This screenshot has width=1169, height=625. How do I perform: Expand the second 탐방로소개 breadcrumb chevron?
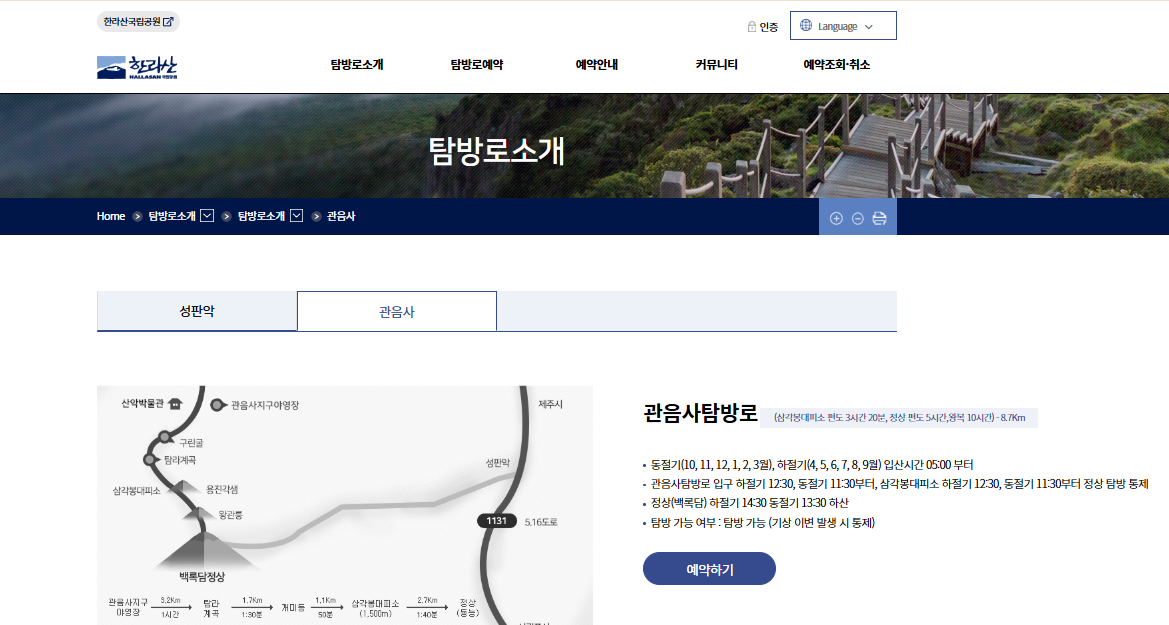tap(297, 215)
